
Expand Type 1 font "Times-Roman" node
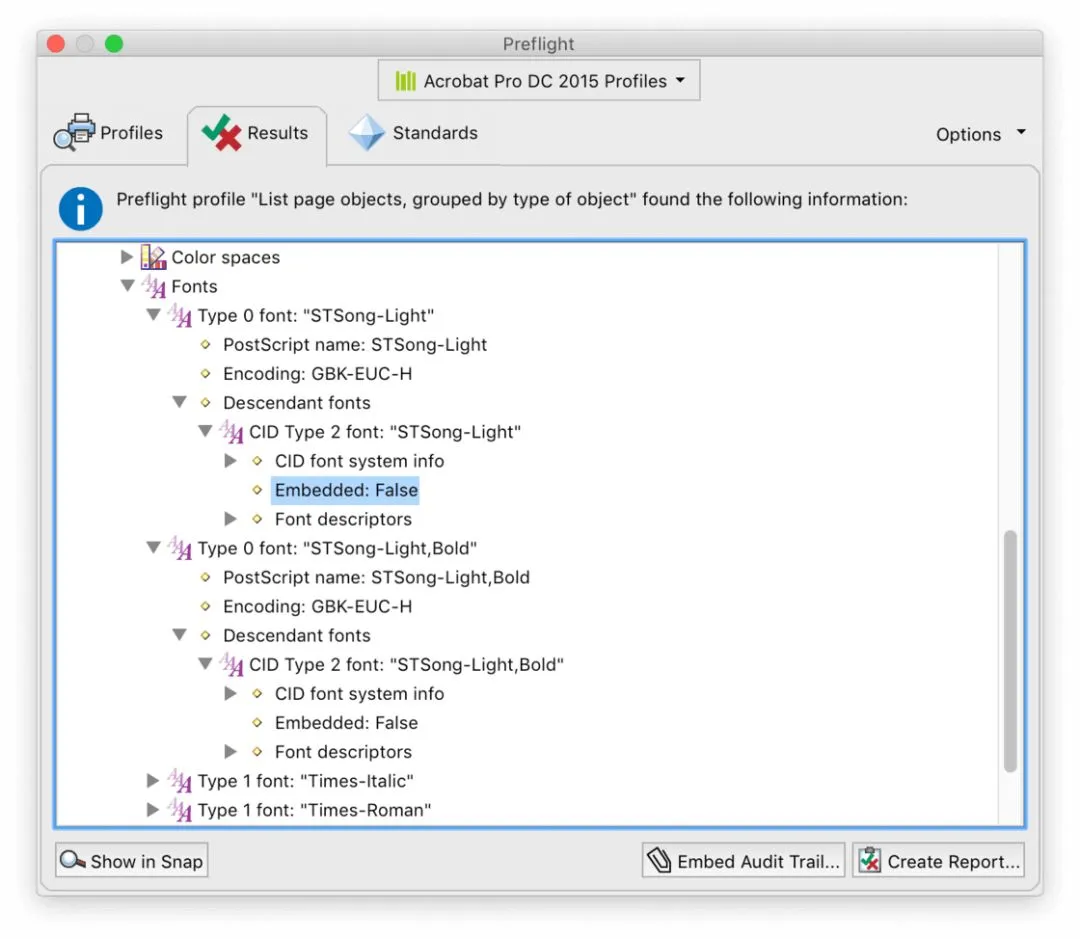pyautogui.click(x=153, y=809)
